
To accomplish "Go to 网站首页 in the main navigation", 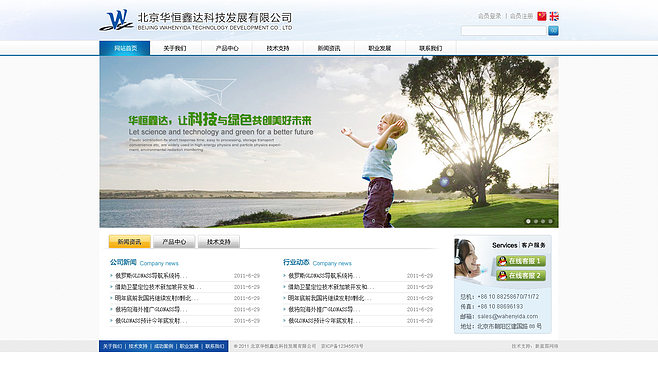I will [x=125, y=48].
